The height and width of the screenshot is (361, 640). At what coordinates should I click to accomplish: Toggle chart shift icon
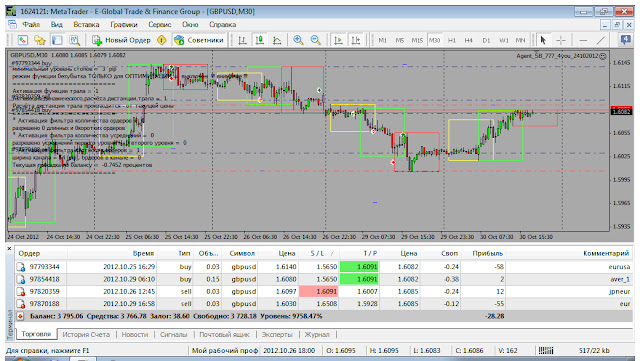[356, 40]
